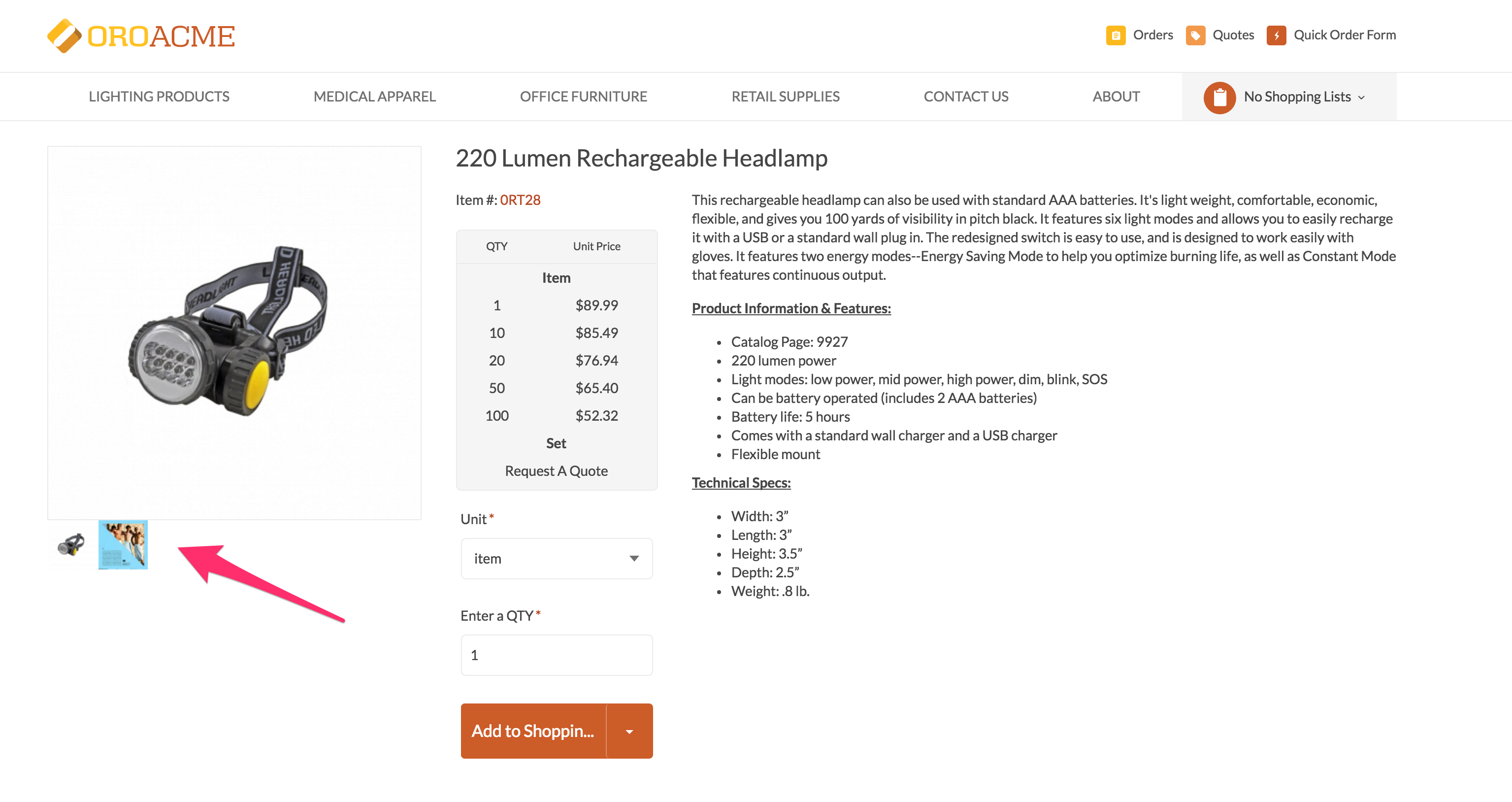Click the Quick Order Form lightning icon
Image resolution: width=1512 pixels, height=802 pixels.
(1276, 35)
